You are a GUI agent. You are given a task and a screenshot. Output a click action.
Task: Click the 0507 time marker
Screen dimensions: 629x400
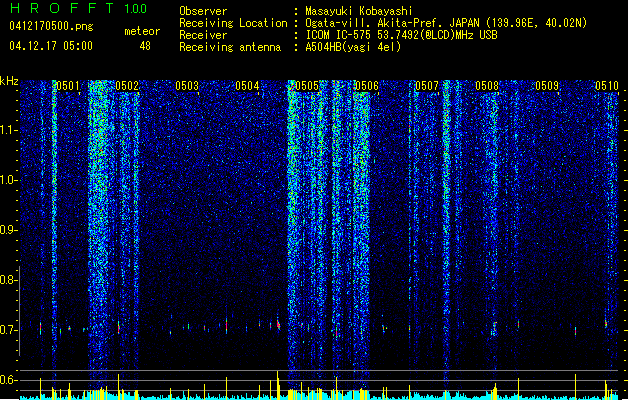[x=427, y=85]
